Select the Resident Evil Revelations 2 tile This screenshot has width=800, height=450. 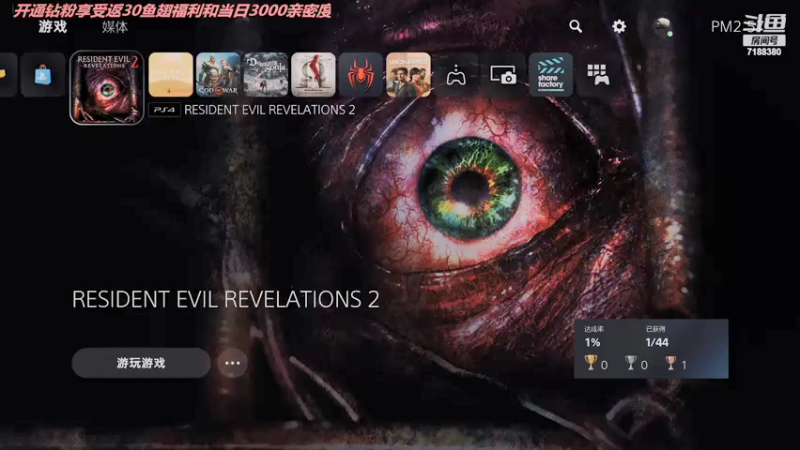coord(107,87)
